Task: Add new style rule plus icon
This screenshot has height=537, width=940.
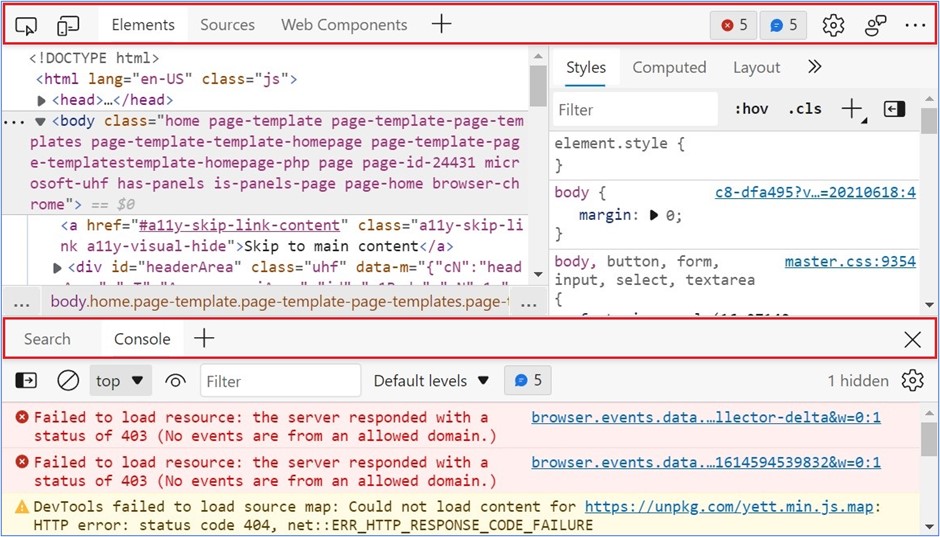Action: 851,109
